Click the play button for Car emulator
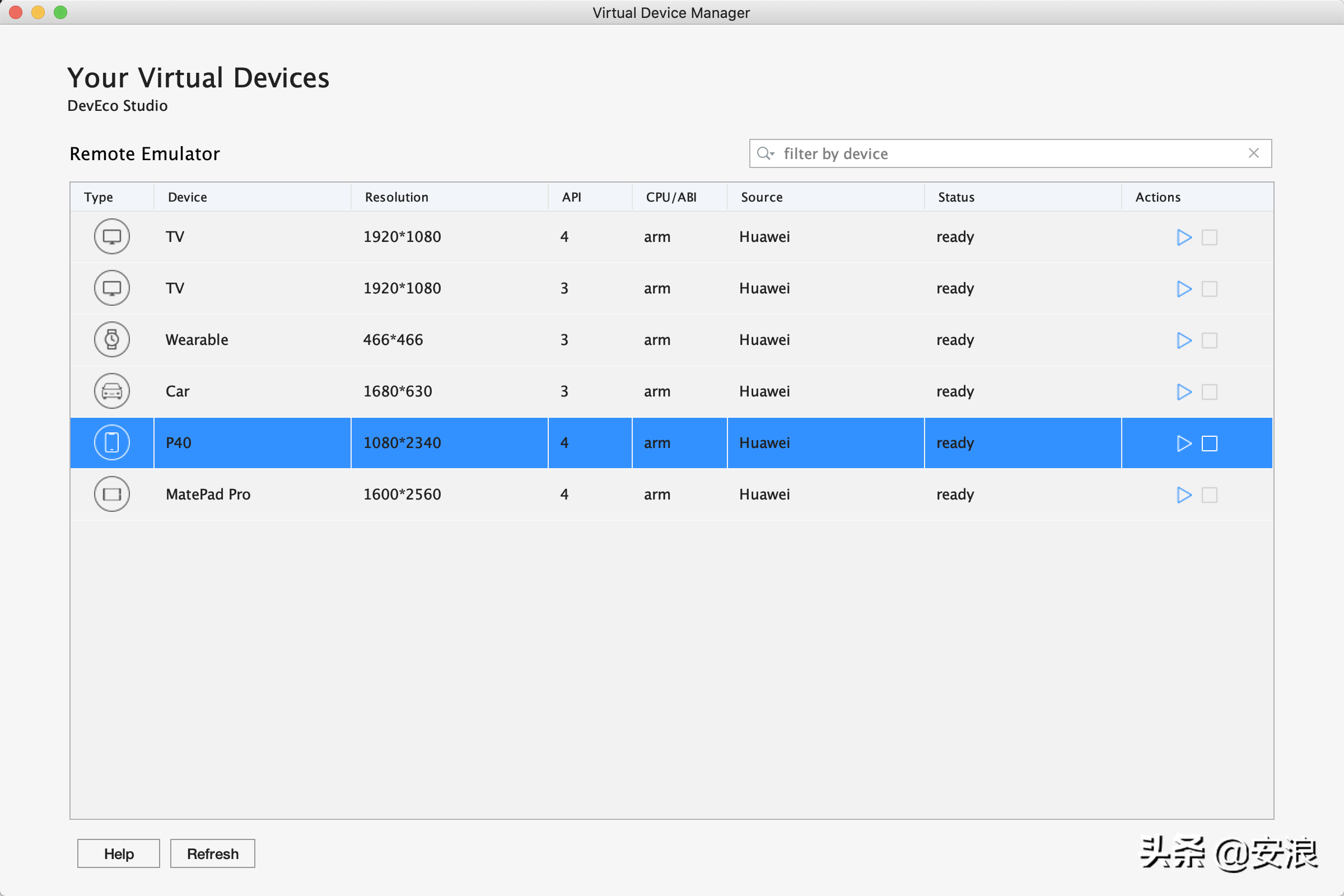The image size is (1344, 896). click(1183, 391)
